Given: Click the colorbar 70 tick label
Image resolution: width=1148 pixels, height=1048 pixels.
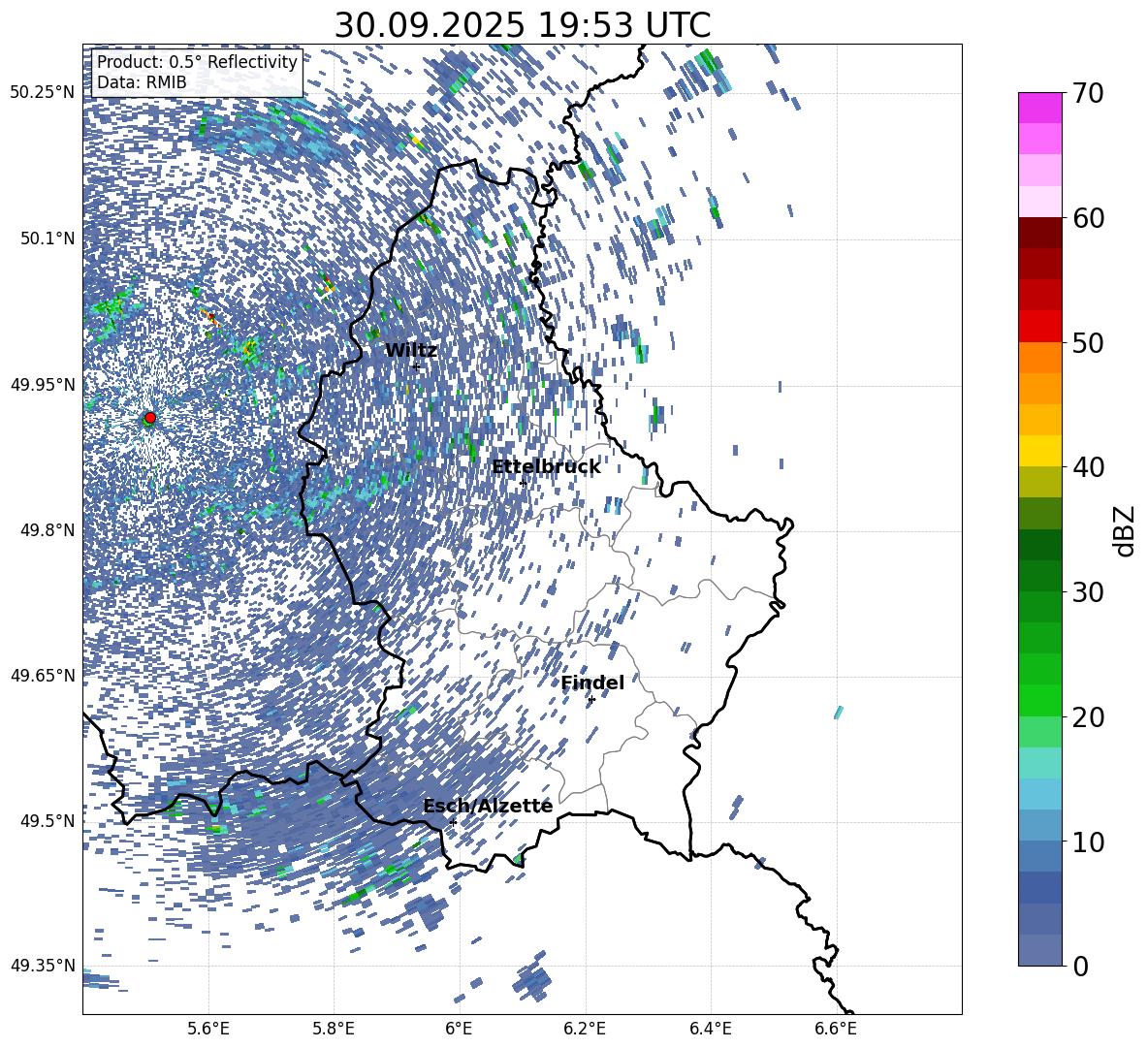Looking at the screenshot, I should [x=1089, y=93].
